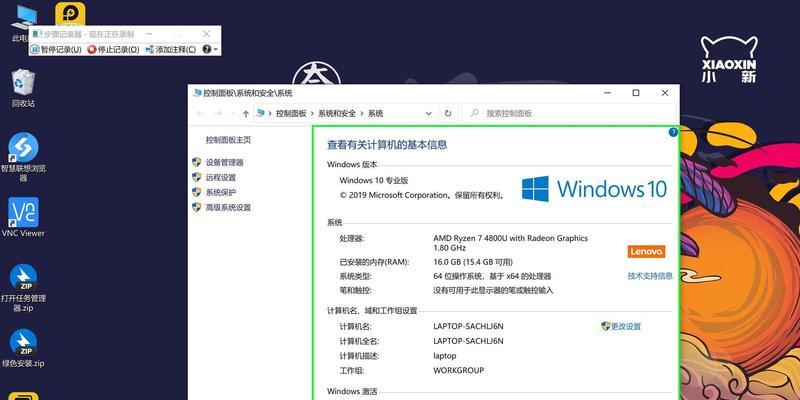Click 暂停记录 in Steps Recorder

(x=56, y=49)
